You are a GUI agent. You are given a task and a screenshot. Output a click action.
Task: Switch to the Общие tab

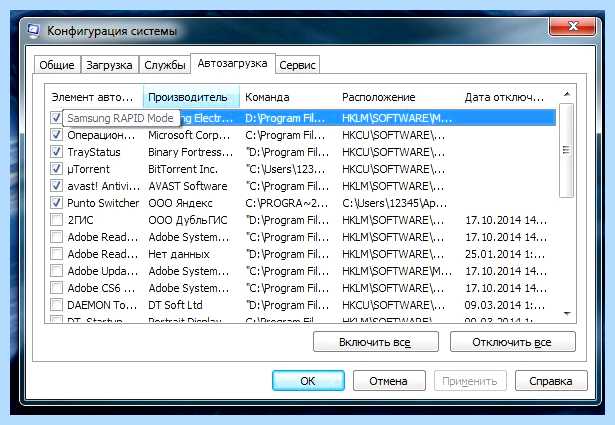tap(57, 65)
